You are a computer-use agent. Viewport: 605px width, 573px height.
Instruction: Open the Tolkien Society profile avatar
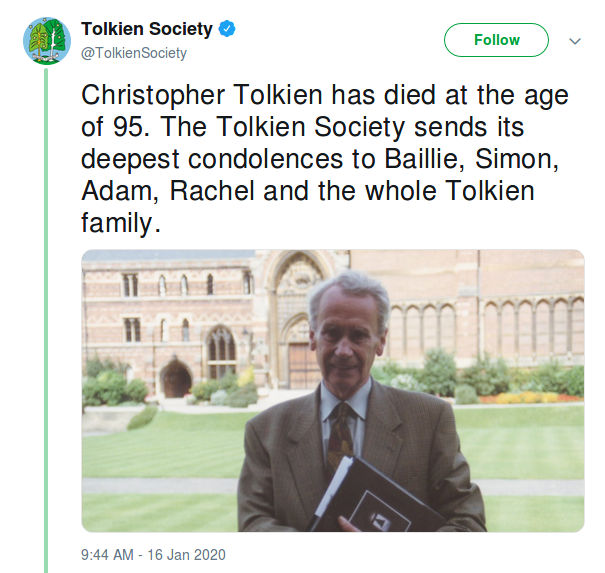tap(46, 40)
